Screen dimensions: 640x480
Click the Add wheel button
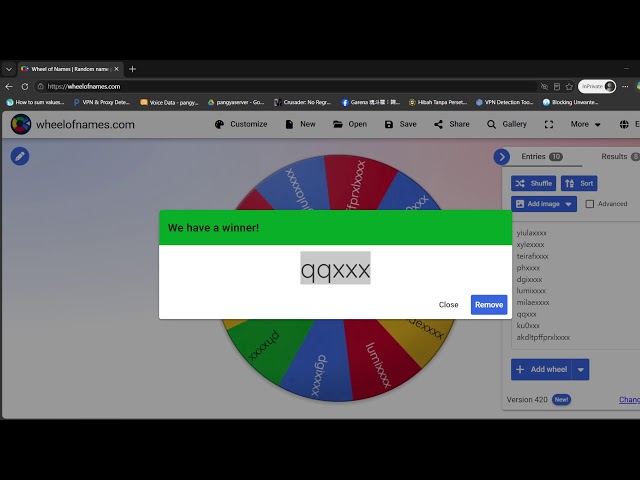[541, 369]
